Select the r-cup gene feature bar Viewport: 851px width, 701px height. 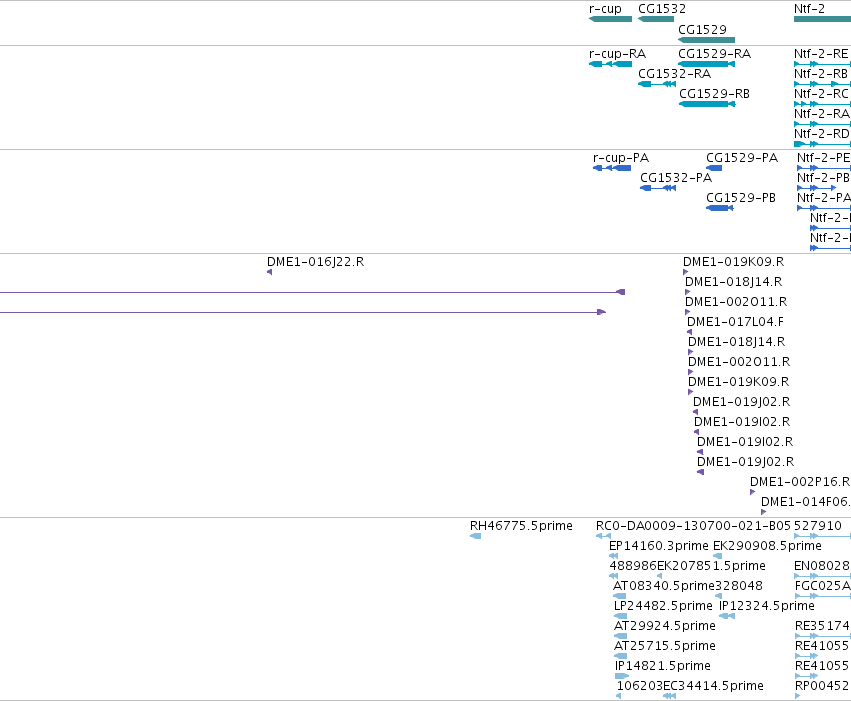coord(611,19)
